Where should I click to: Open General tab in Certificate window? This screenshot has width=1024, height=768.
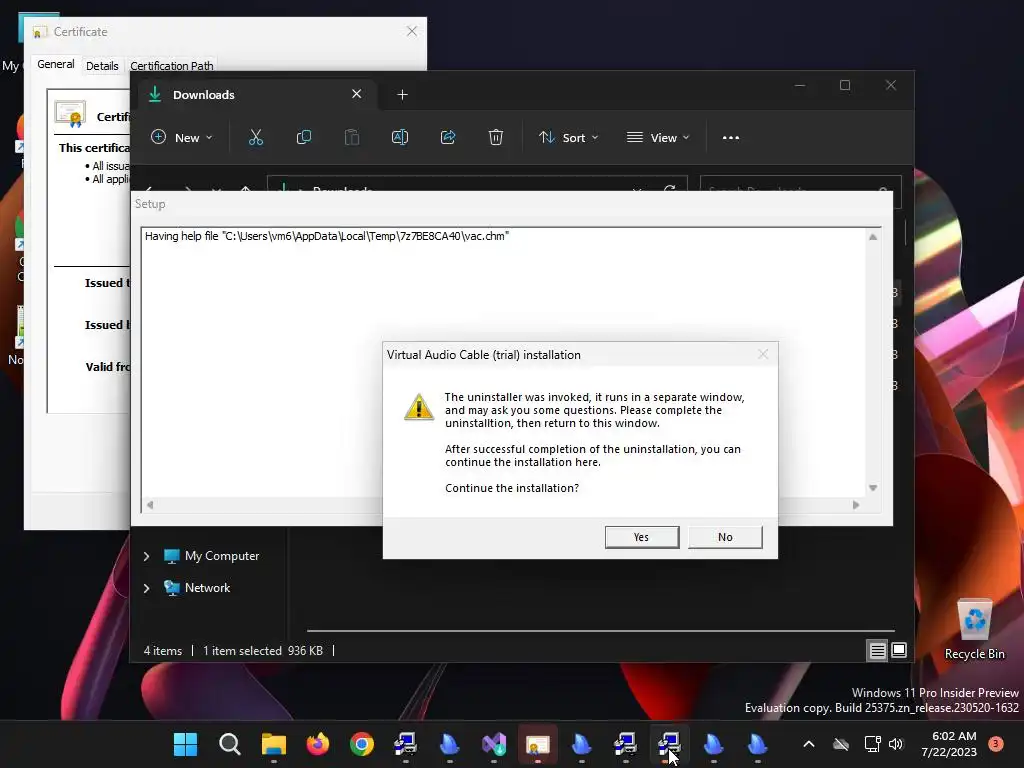click(56, 64)
